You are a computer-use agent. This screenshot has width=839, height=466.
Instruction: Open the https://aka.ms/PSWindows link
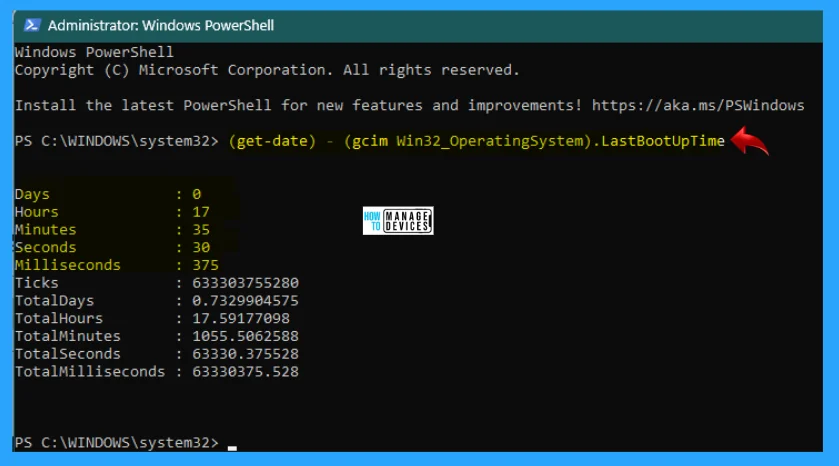click(698, 105)
